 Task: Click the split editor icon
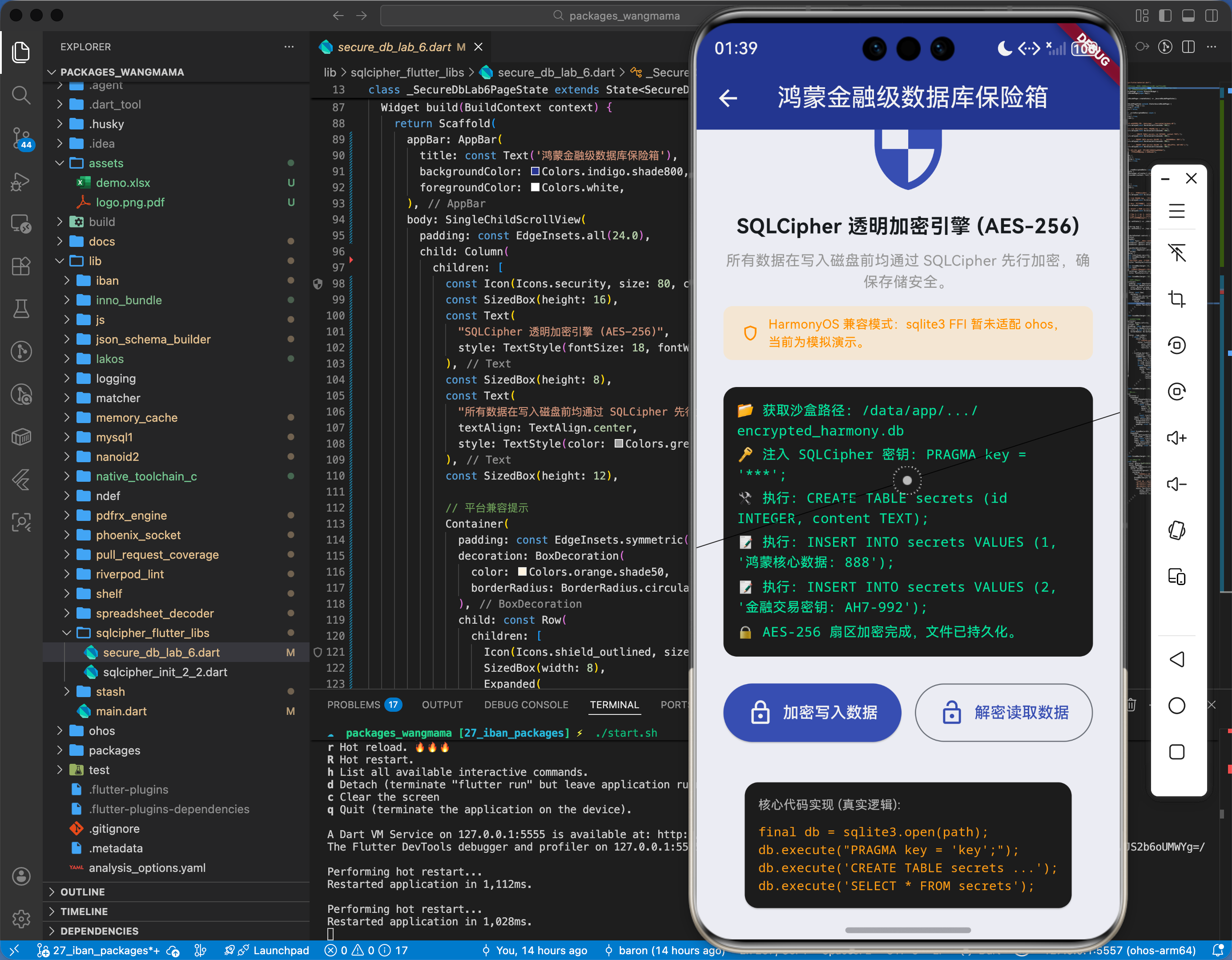coord(1188,47)
